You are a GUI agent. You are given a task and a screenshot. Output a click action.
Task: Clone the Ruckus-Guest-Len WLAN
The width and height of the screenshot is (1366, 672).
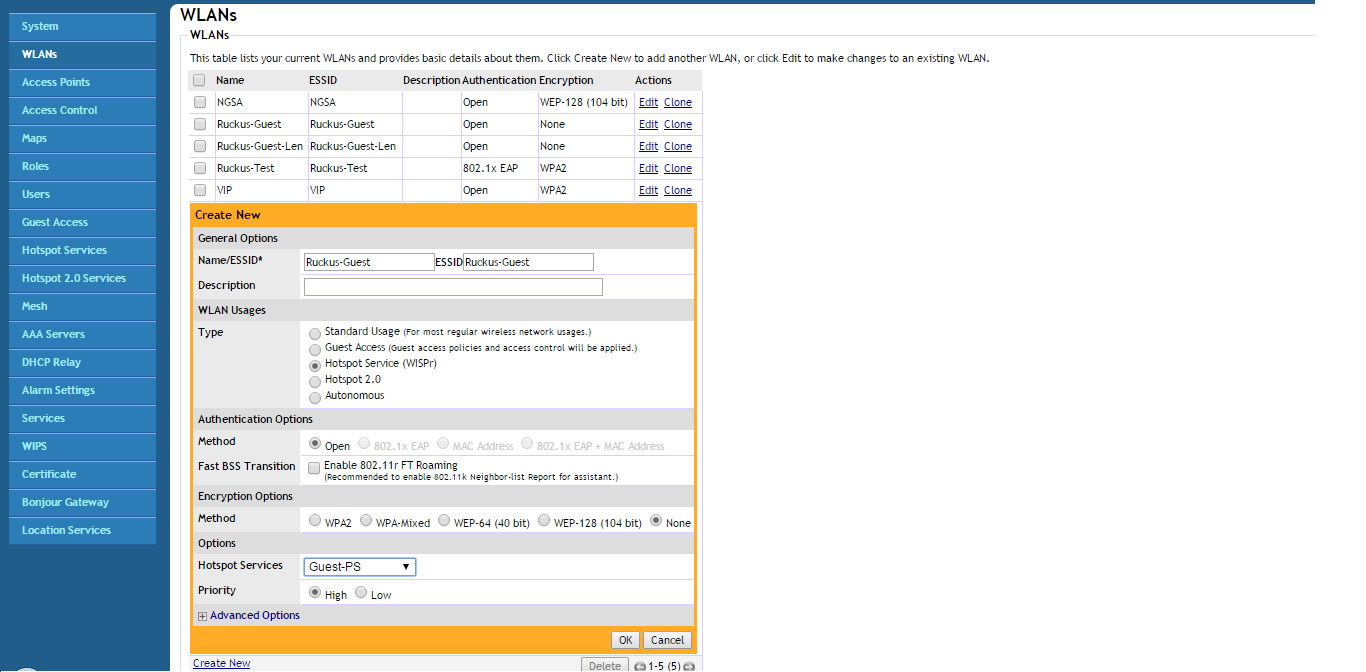click(678, 146)
